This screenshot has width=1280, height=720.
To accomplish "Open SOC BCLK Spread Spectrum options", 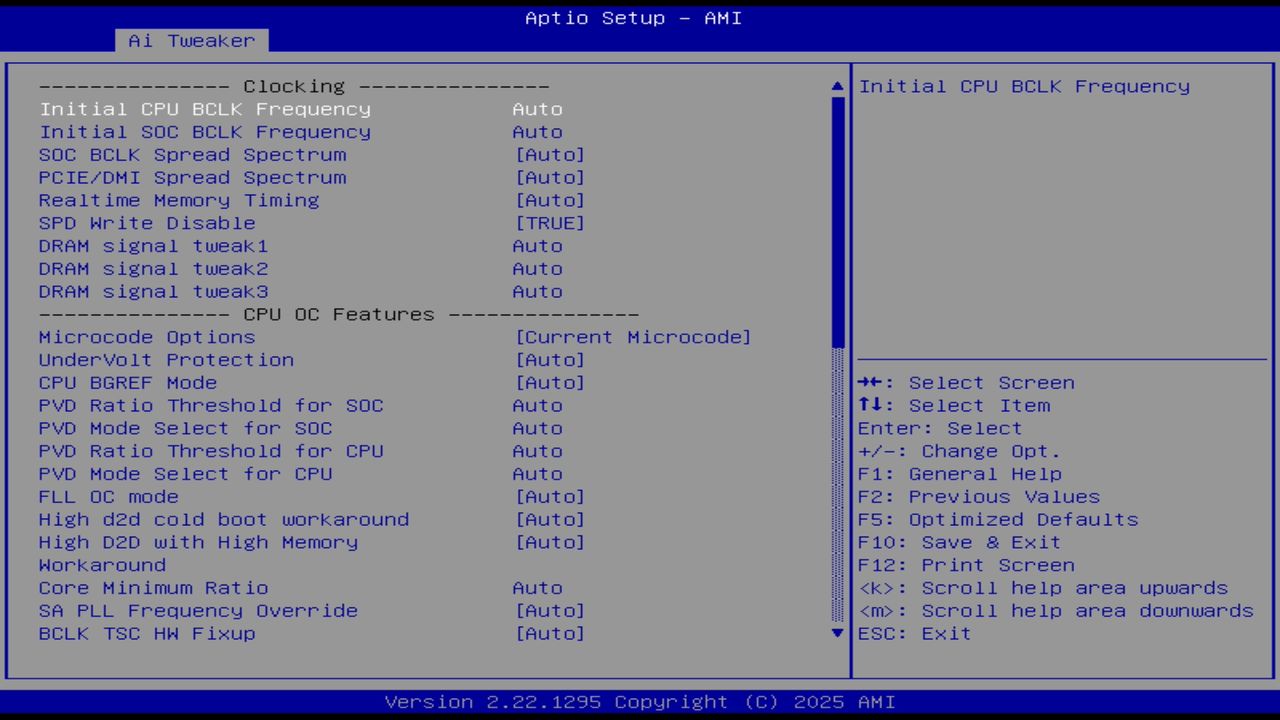I will coord(550,154).
